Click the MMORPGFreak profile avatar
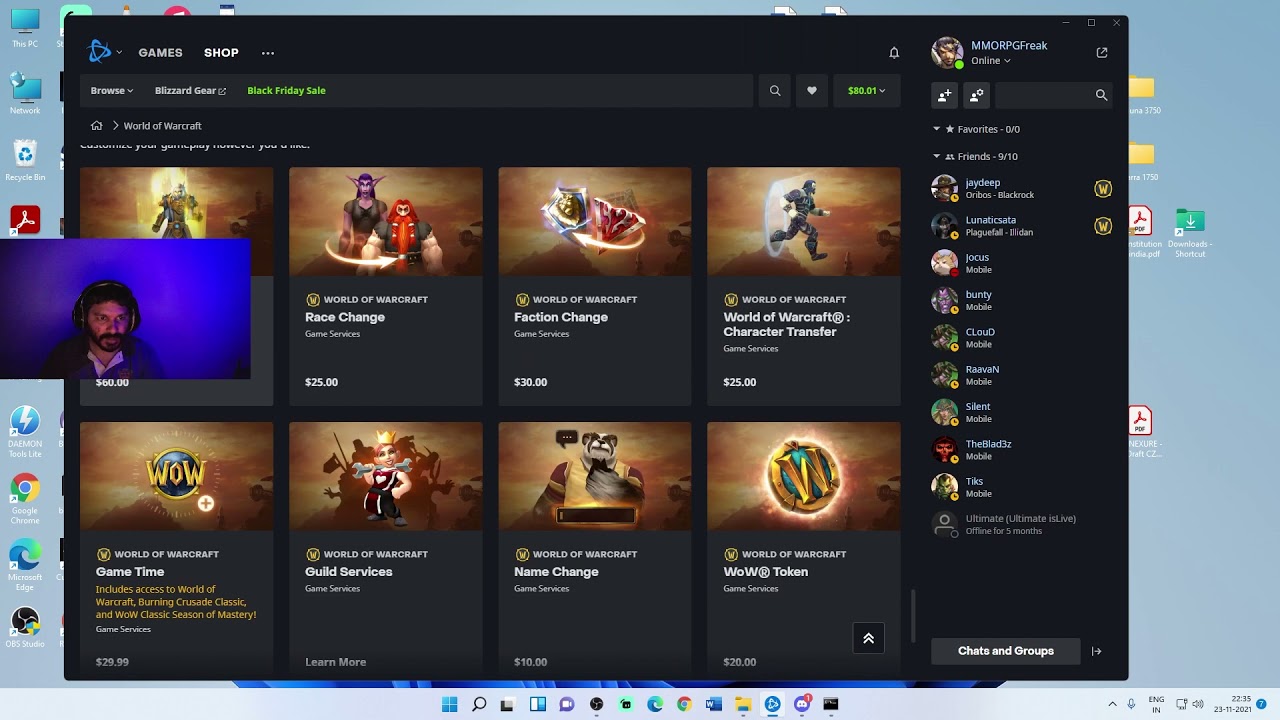 pyautogui.click(x=946, y=52)
